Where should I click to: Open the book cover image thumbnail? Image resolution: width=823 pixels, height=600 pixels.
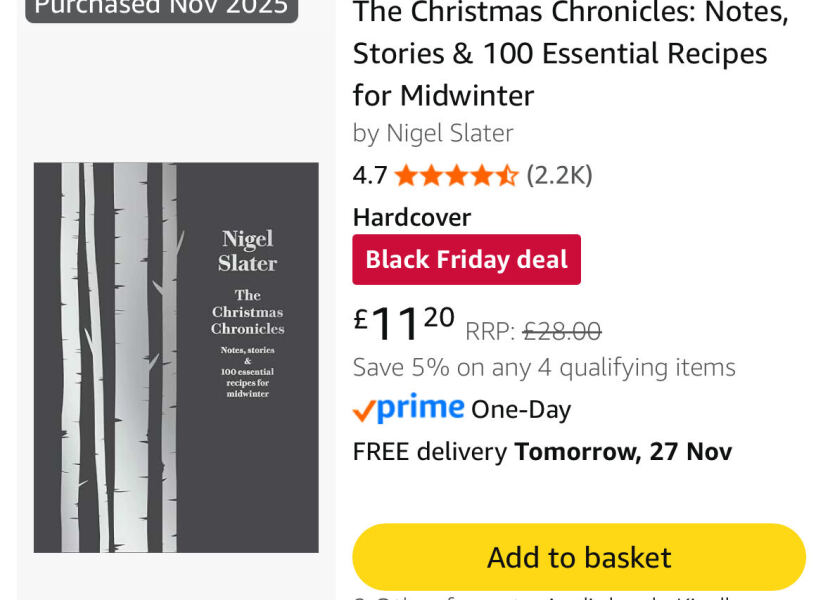(175, 357)
